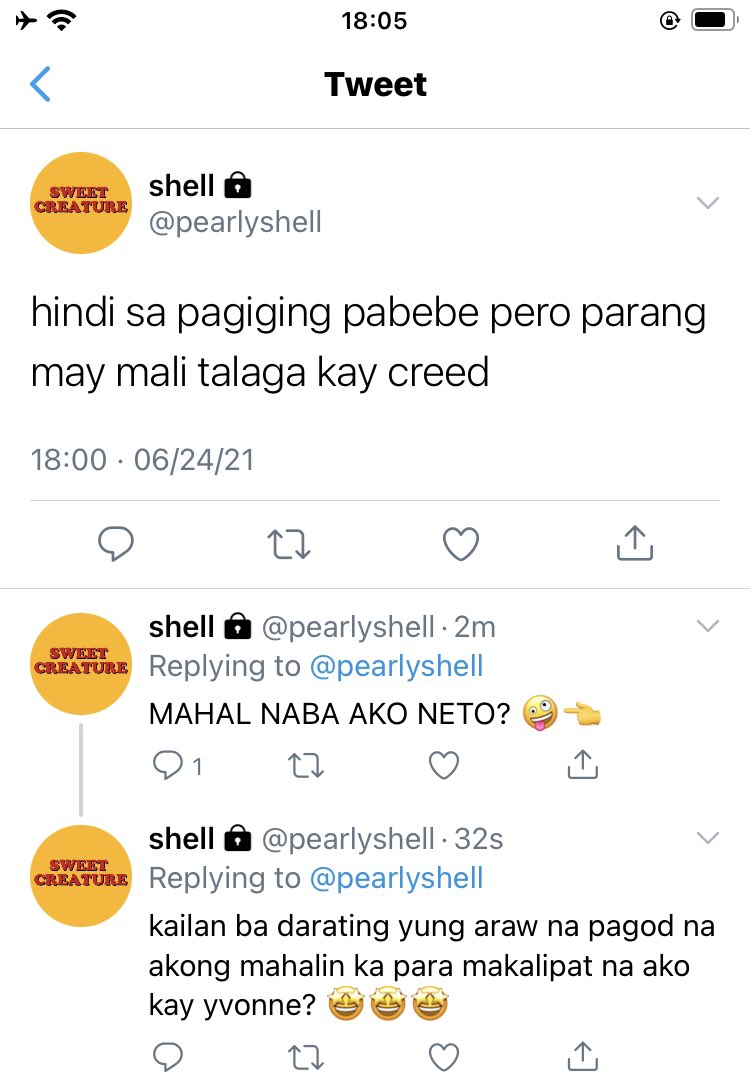Screen dimensions: 750x1092
Task: Open Sweet Creature avatar on main tweet
Action: point(81,203)
